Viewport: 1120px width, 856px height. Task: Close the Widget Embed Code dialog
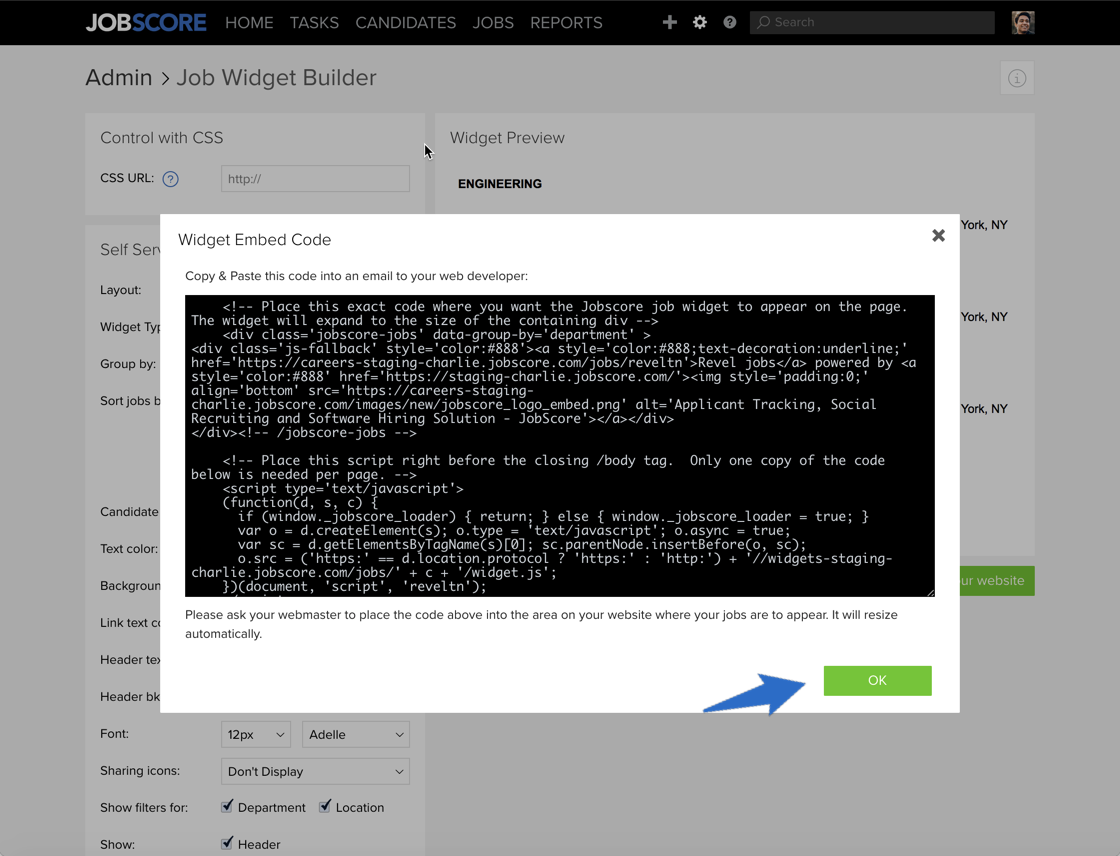tap(939, 235)
